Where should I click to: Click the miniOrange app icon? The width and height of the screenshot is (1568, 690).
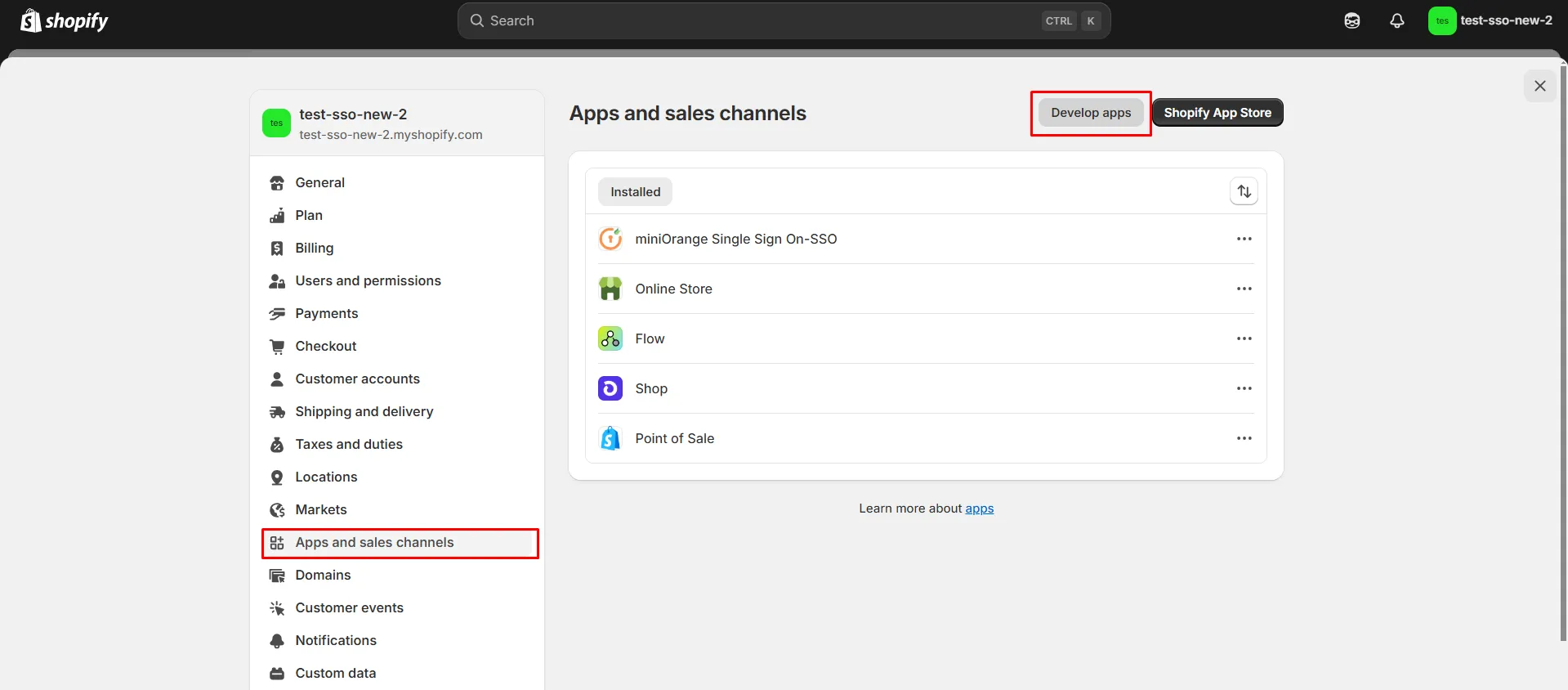610,239
